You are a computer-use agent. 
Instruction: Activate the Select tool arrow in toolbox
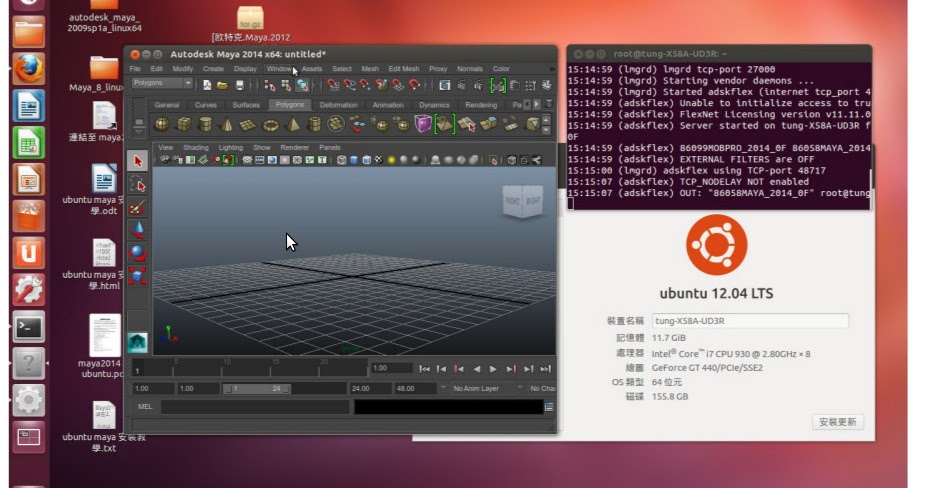pos(137,161)
